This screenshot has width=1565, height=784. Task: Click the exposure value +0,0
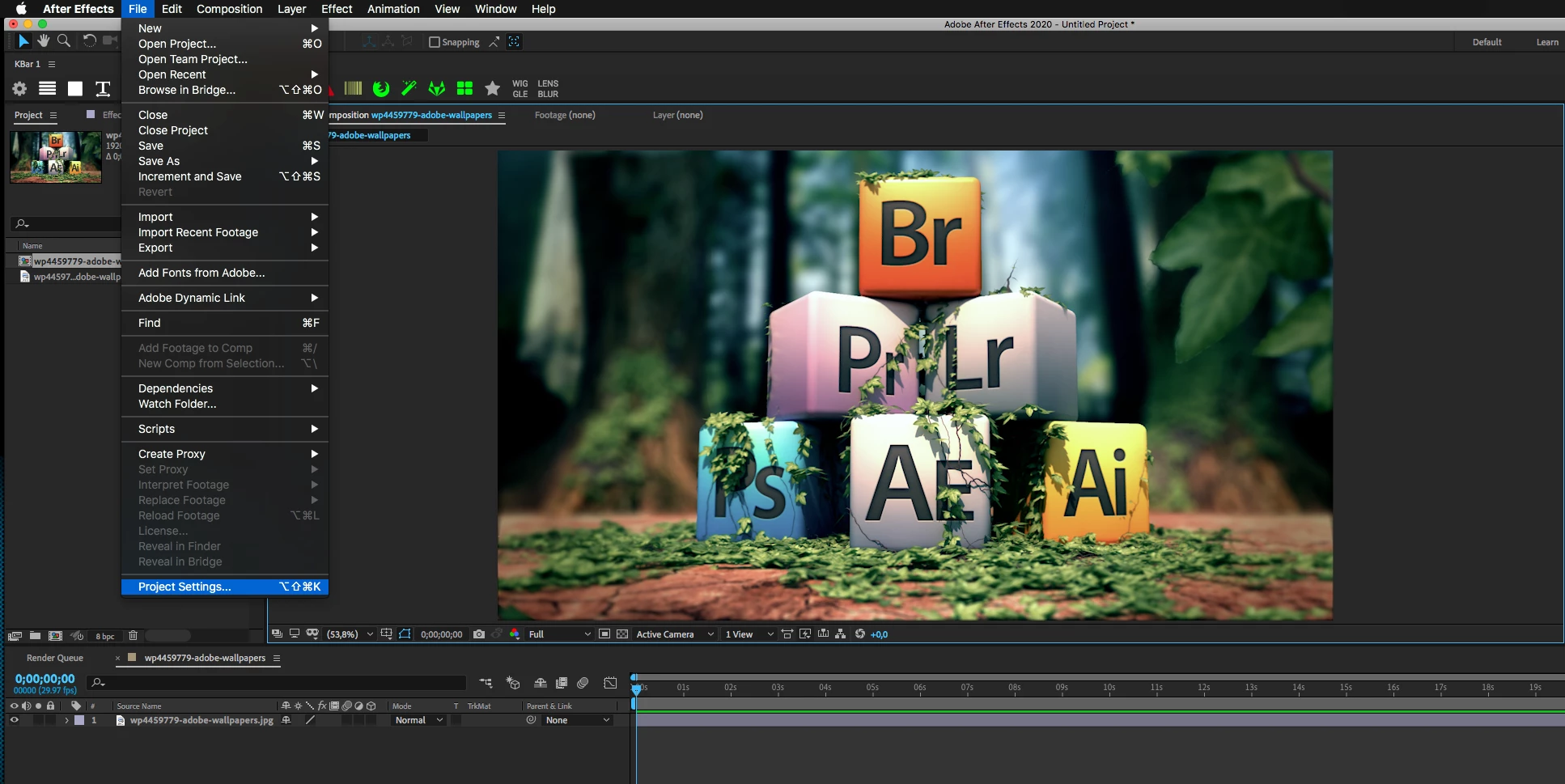pos(880,634)
